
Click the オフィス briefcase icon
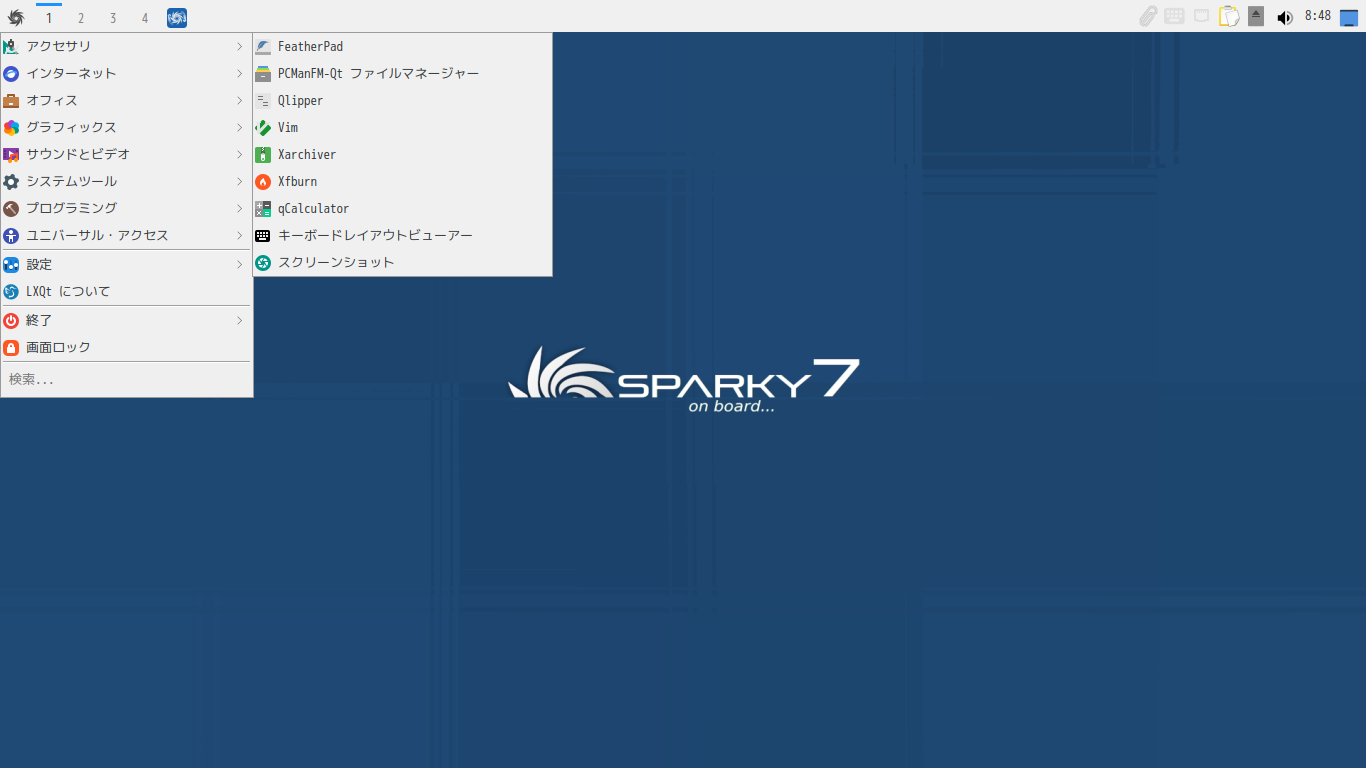pyautogui.click(x=11, y=101)
